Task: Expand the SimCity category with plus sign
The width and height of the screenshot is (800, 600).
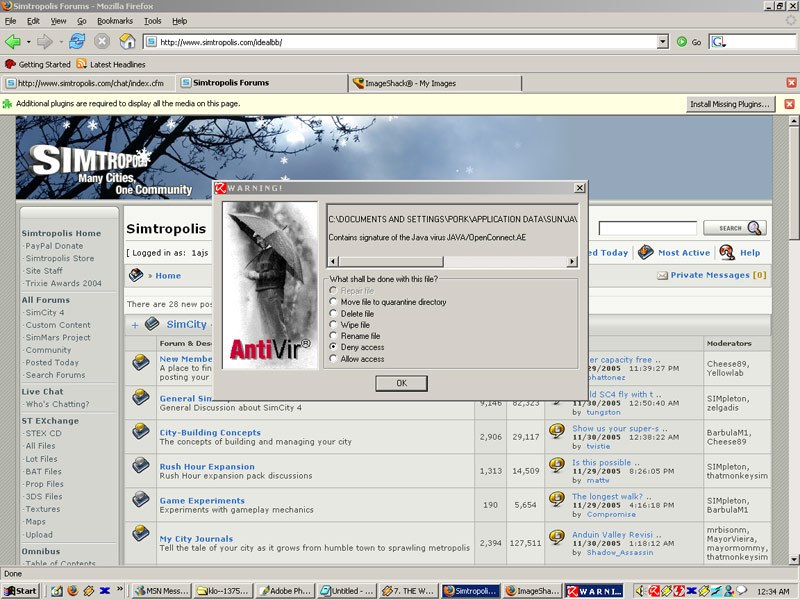Action: (135, 325)
